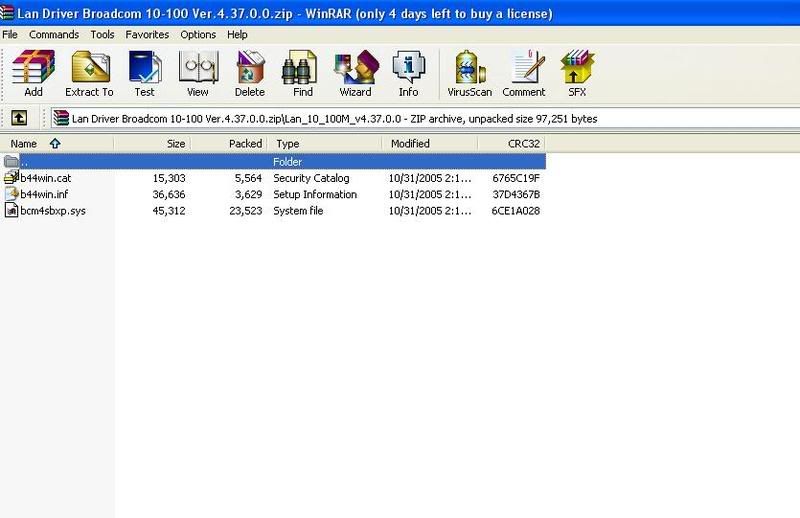Image resolution: width=800 pixels, height=518 pixels.
Task: Click the 'Security Catalog' type cell
Action: pyautogui.click(x=311, y=178)
